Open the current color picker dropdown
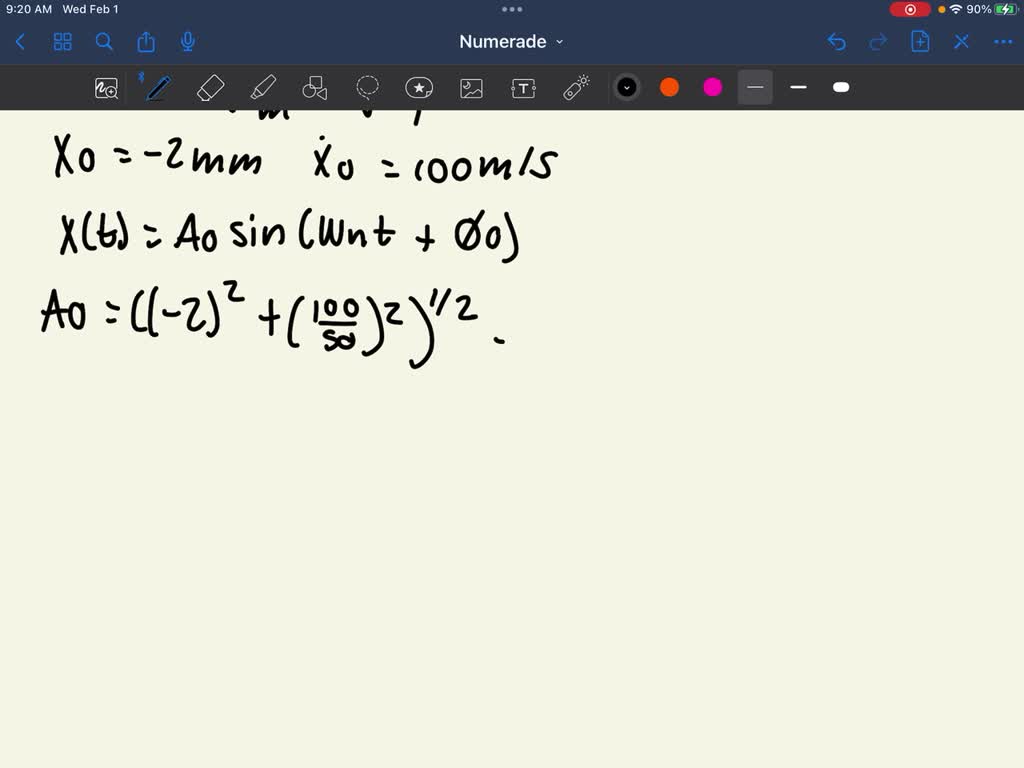1024x768 pixels. tap(627, 88)
